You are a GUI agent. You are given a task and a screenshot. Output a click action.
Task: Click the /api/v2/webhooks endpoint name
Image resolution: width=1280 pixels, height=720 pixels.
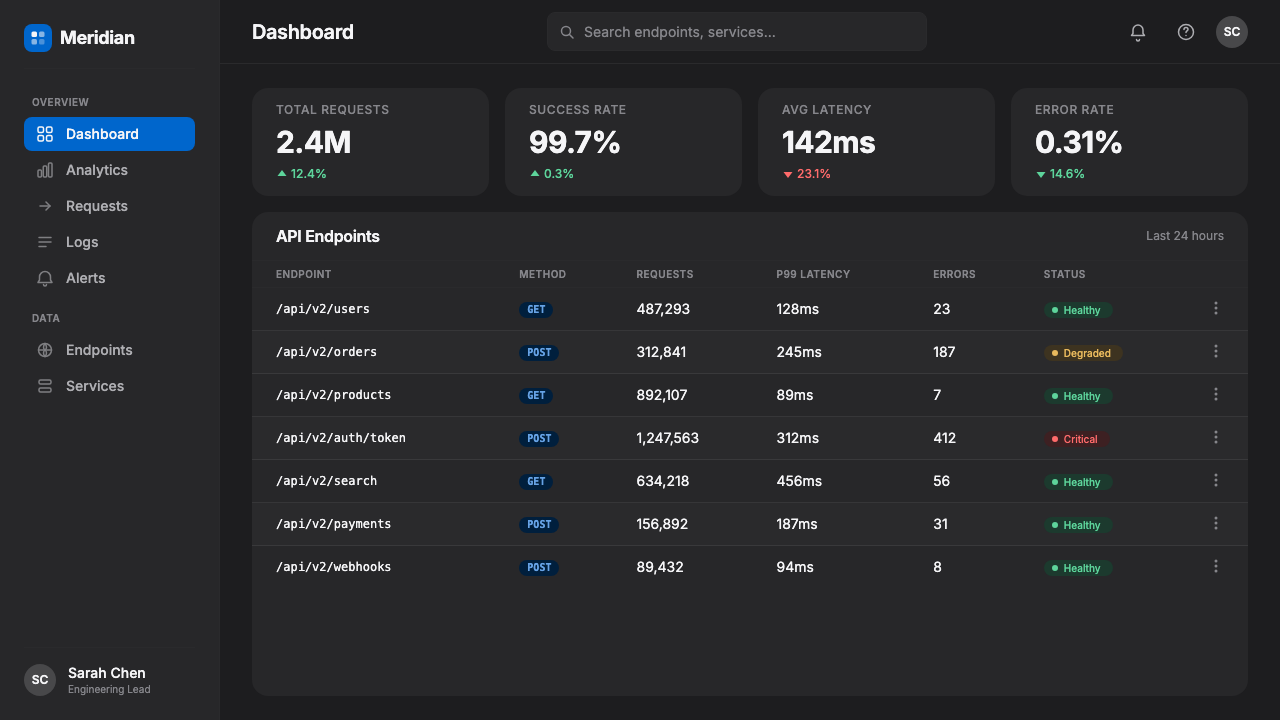pyautogui.click(x=334, y=567)
